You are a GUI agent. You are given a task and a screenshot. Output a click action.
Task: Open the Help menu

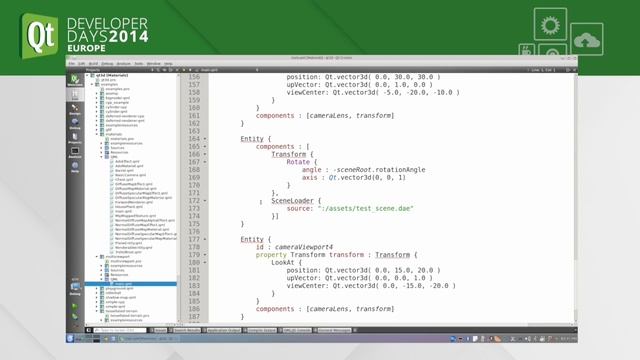point(168,64)
